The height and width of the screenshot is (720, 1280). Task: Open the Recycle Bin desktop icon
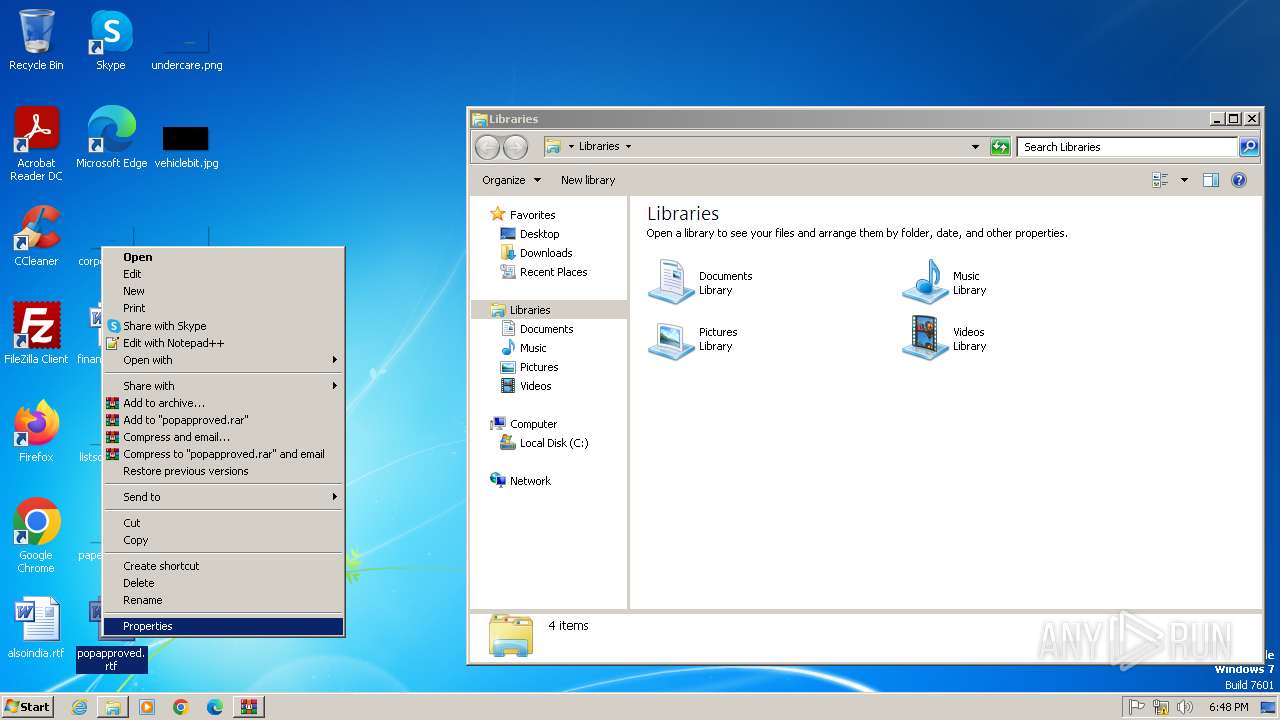point(36,40)
